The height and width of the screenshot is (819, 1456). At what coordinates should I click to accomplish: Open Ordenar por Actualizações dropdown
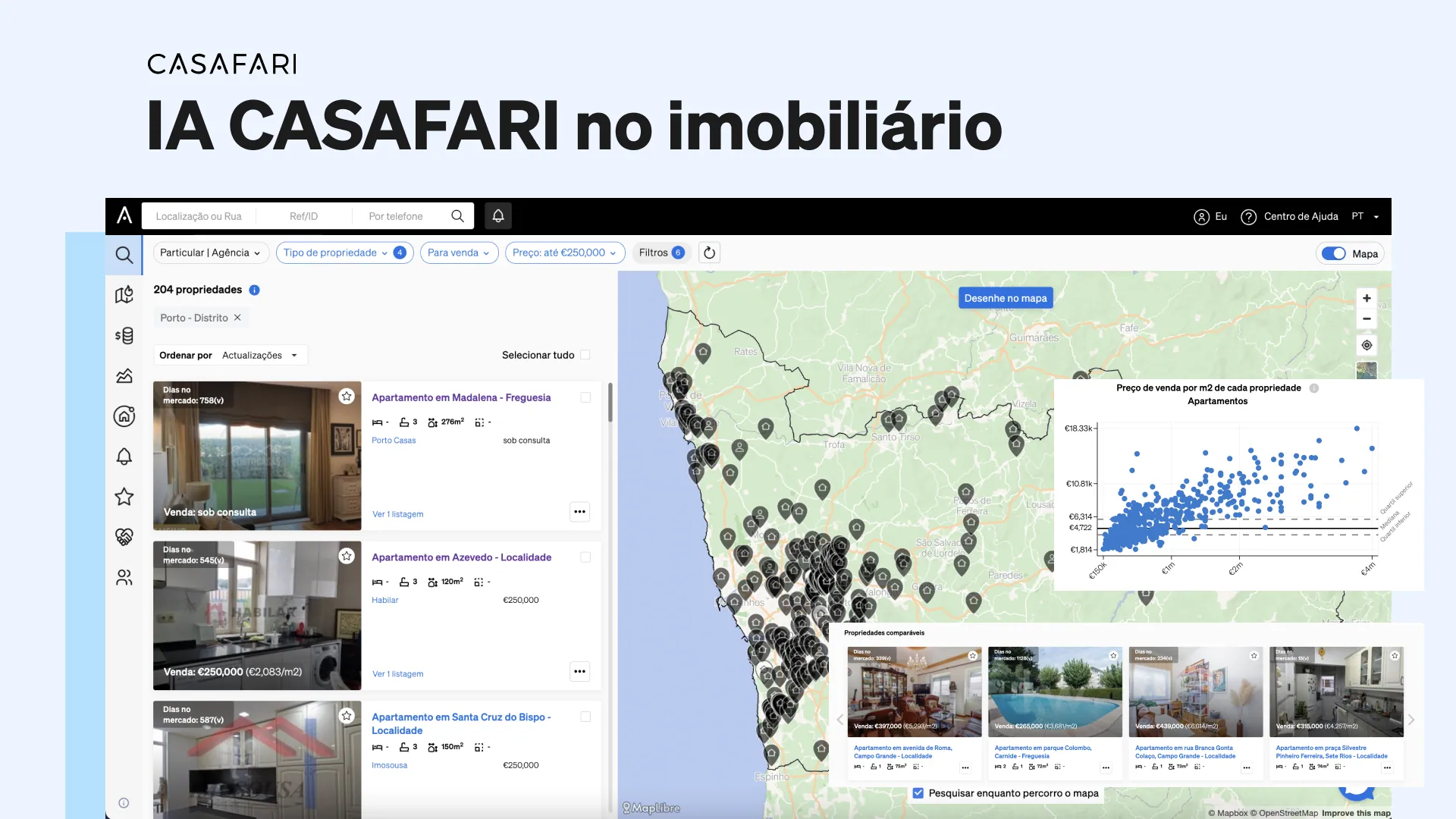click(230, 355)
